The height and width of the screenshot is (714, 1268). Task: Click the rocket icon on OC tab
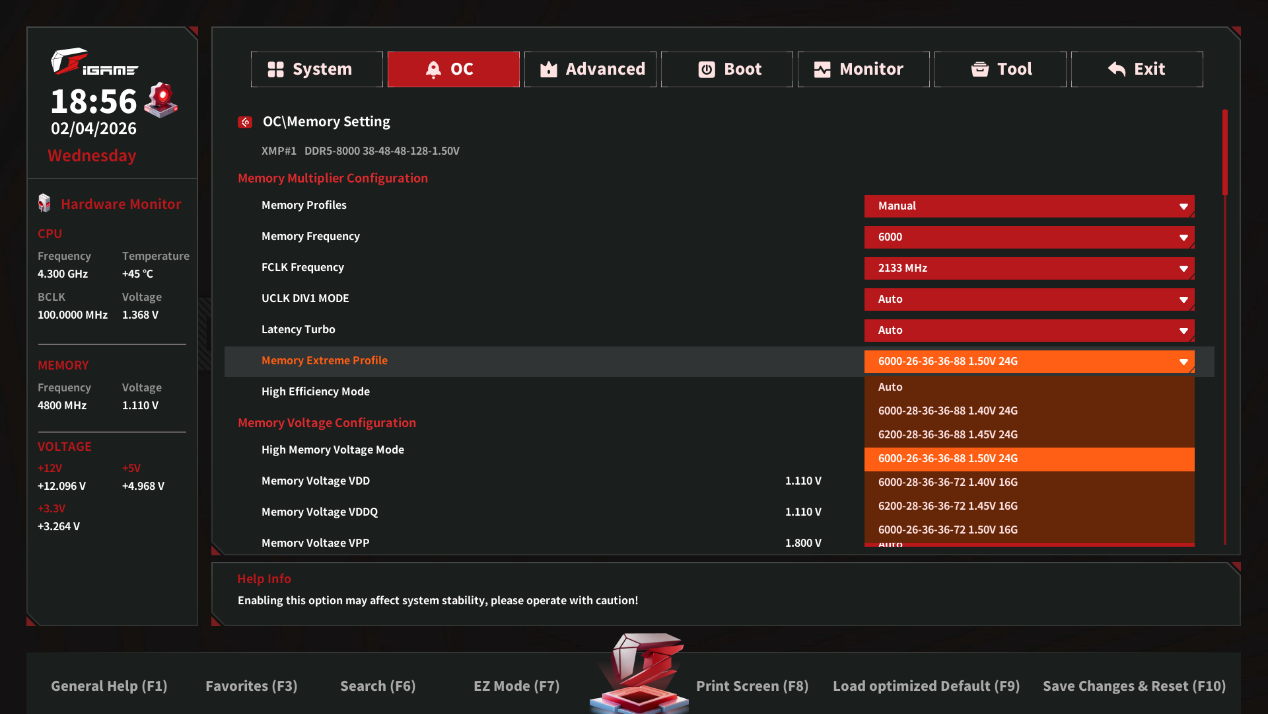click(433, 69)
